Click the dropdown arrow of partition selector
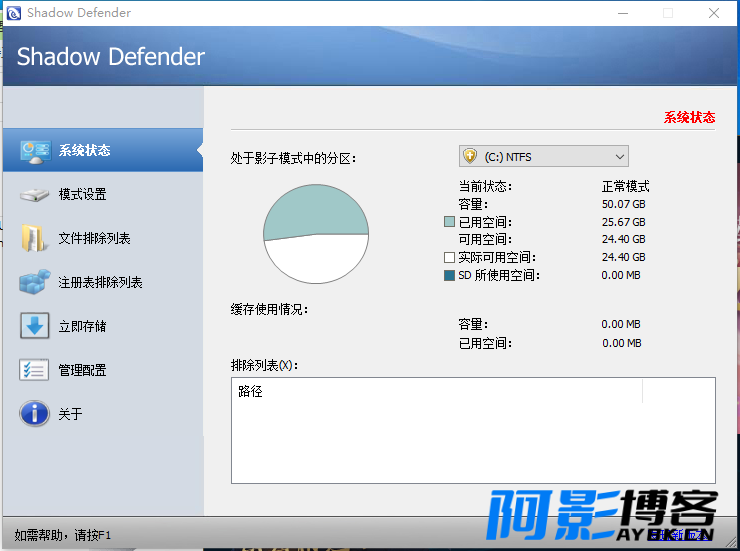This screenshot has height=551, width=740. (x=620, y=157)
